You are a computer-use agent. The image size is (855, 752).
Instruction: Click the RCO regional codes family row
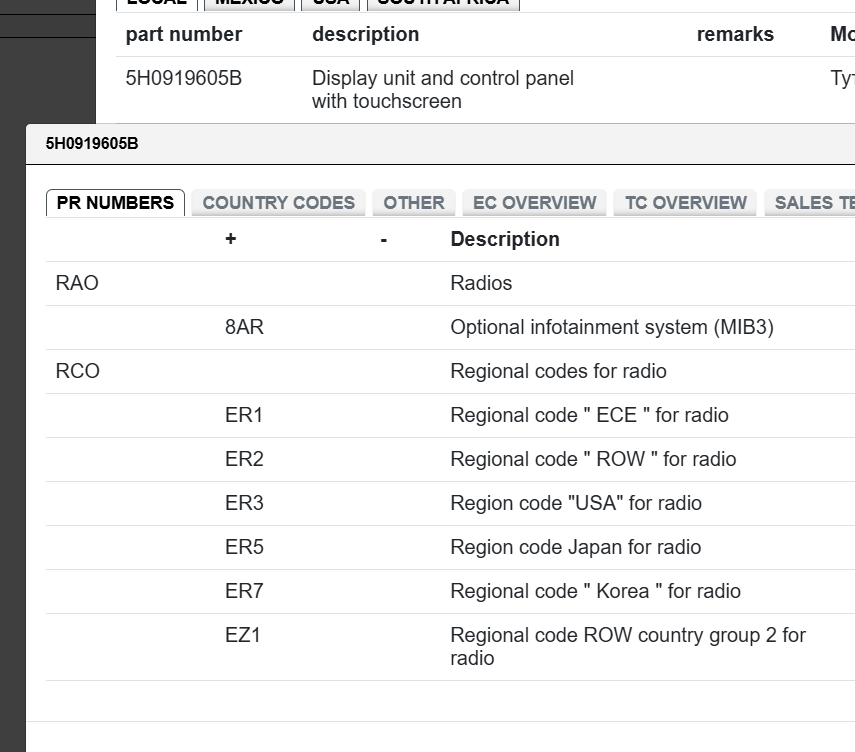click(x=77, y=371)
